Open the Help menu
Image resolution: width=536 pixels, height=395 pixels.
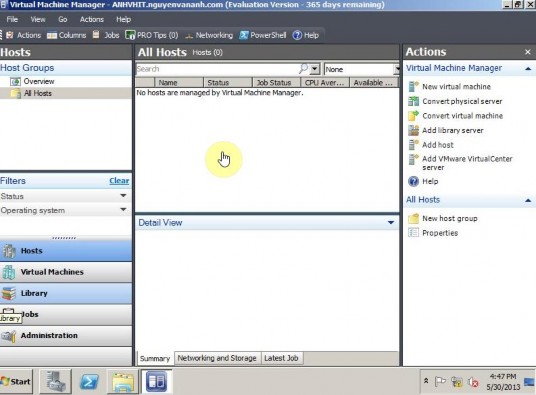[x=123, y=19]
